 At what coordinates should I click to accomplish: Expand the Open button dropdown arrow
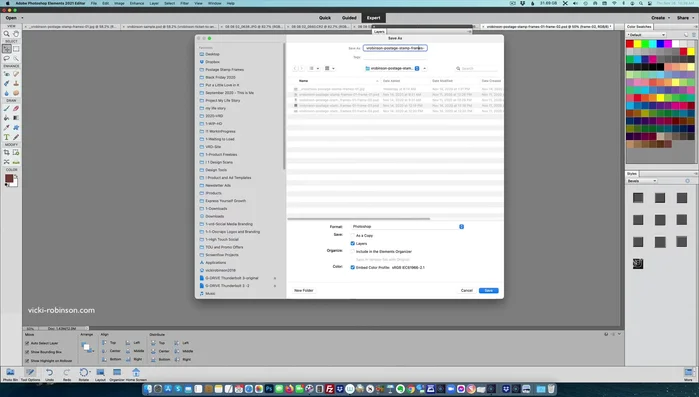pos(22,18)
